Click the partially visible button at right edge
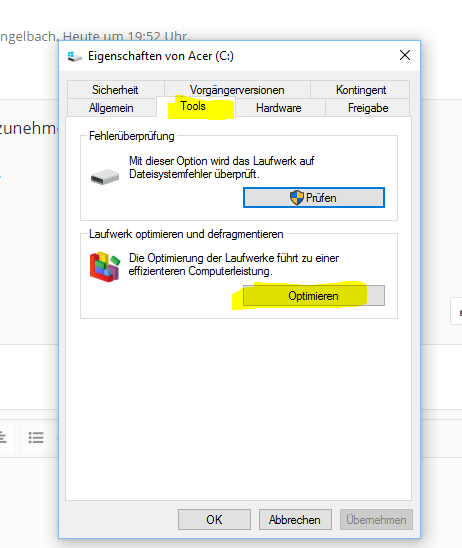 pos(456,312)
